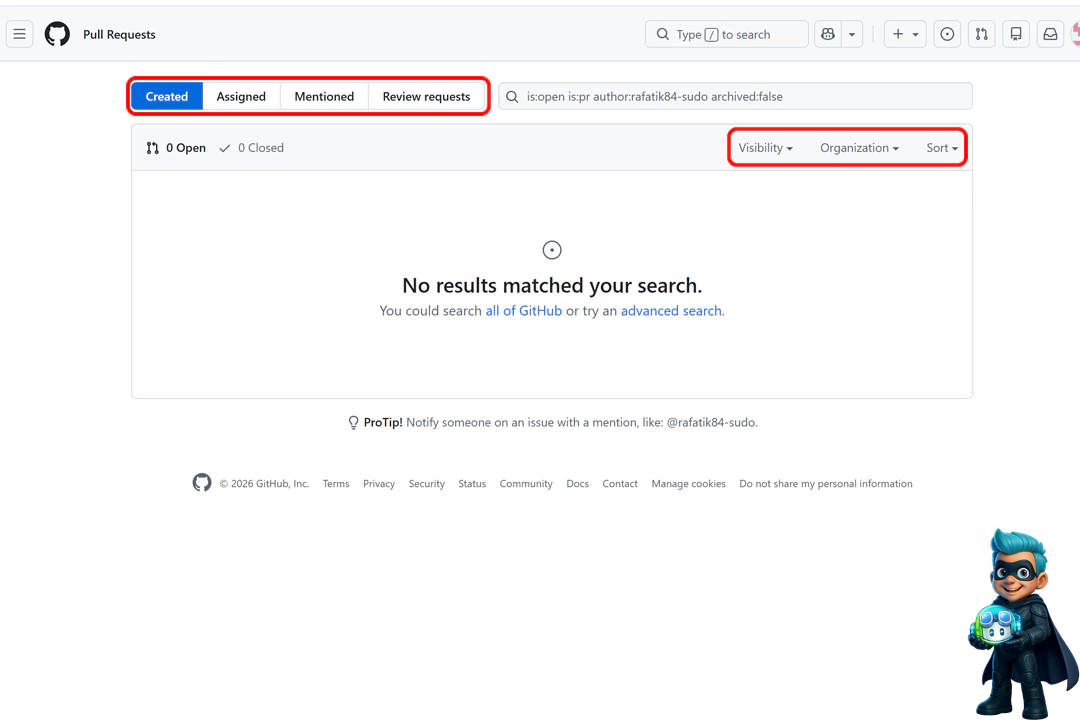Screen dimensions: 1080x720
Task: Open the Organization filter dropdown
Action: pos(858,147)
